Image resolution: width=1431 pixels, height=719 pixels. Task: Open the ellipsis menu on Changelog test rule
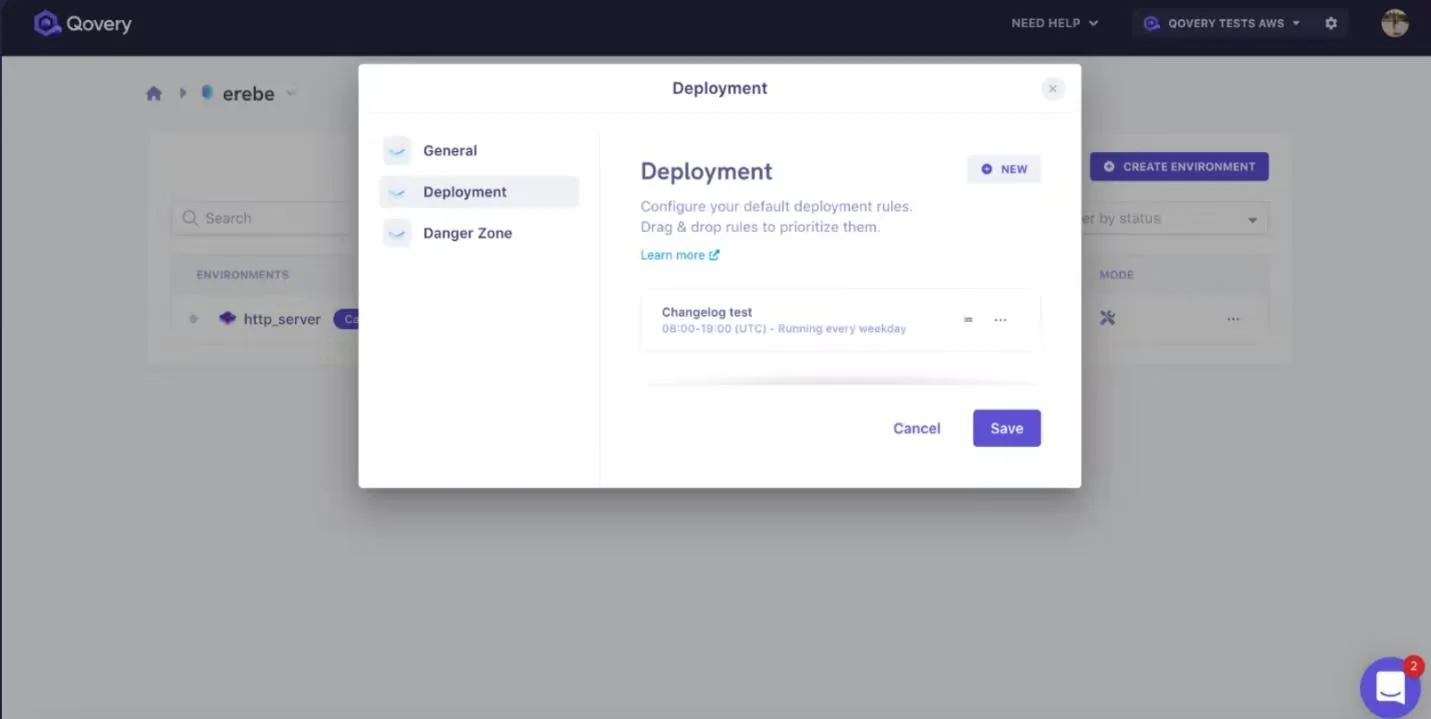click(x=1001, y=319)
